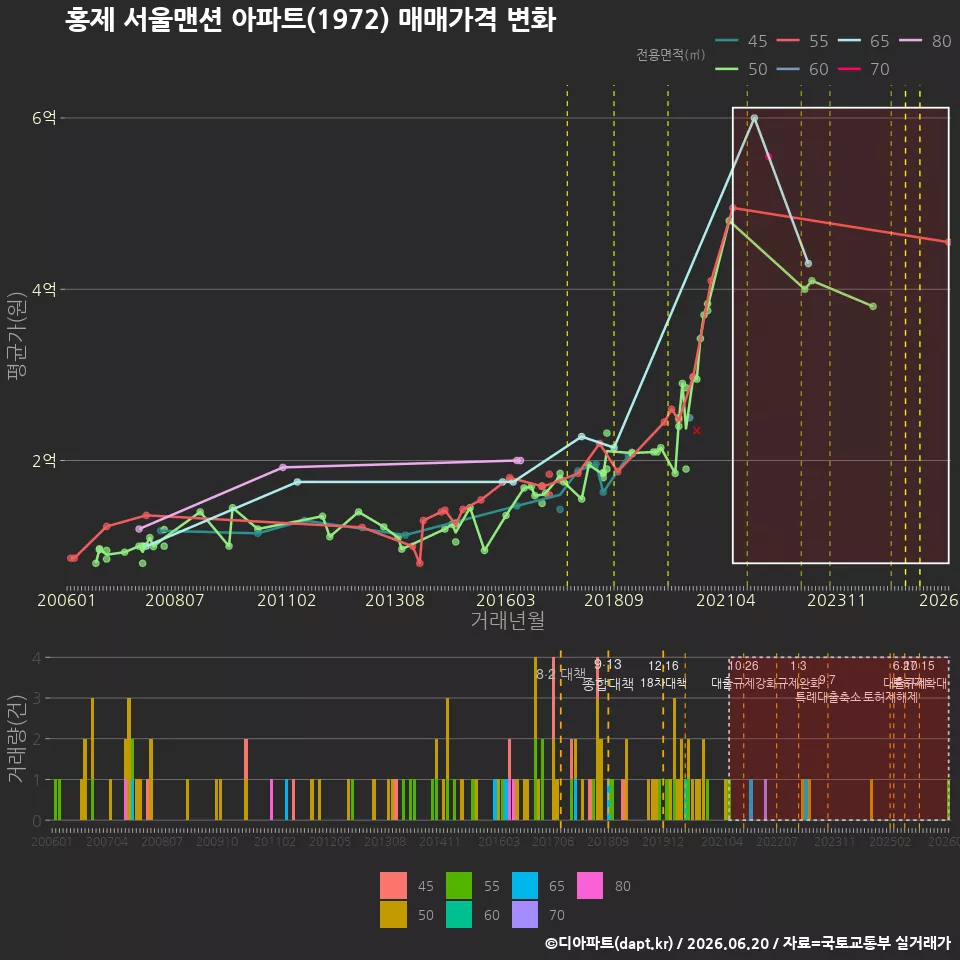Click the sky-blue 65 bar swatch
Image resolution: width=960 pixels, height=960 pixels.
(525, 885)
